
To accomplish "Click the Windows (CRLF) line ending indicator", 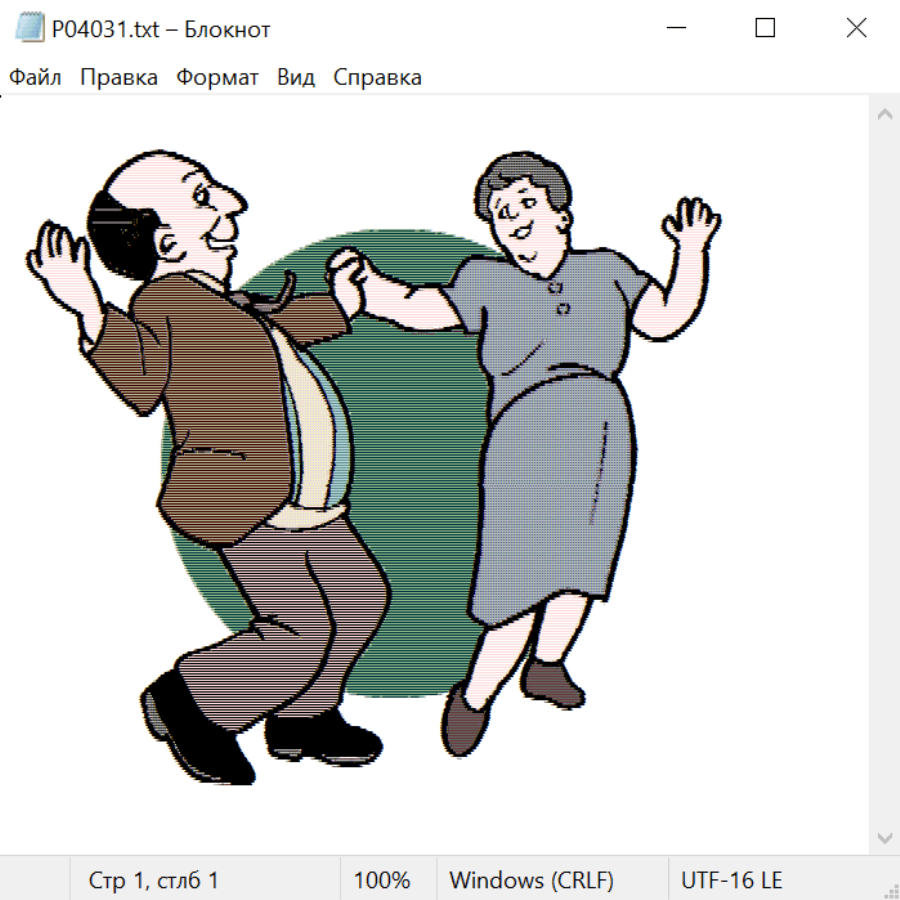I will point(531,881).
